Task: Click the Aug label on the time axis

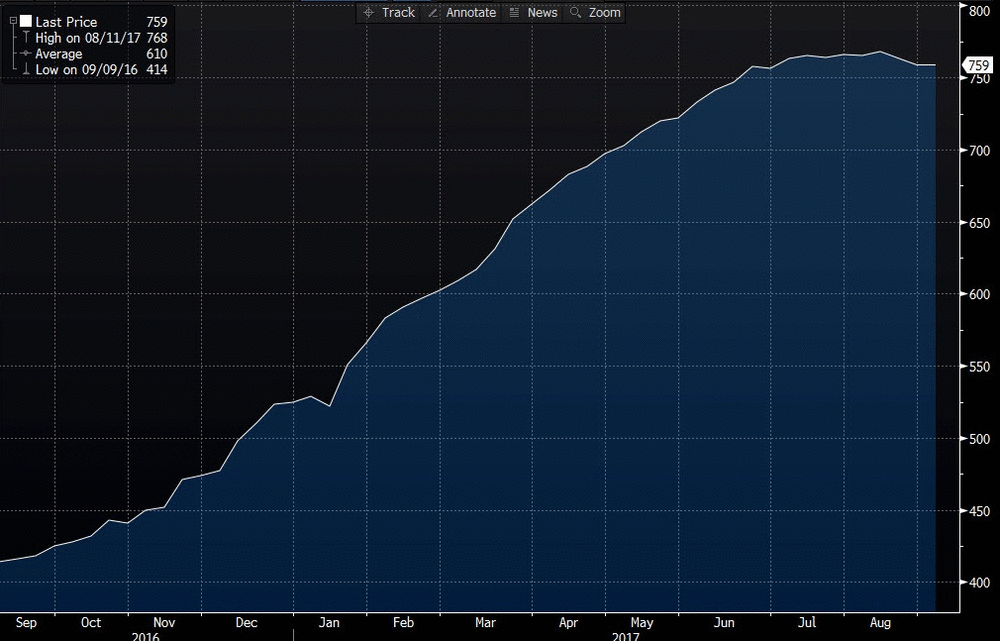Action: (x=880, y=623)
